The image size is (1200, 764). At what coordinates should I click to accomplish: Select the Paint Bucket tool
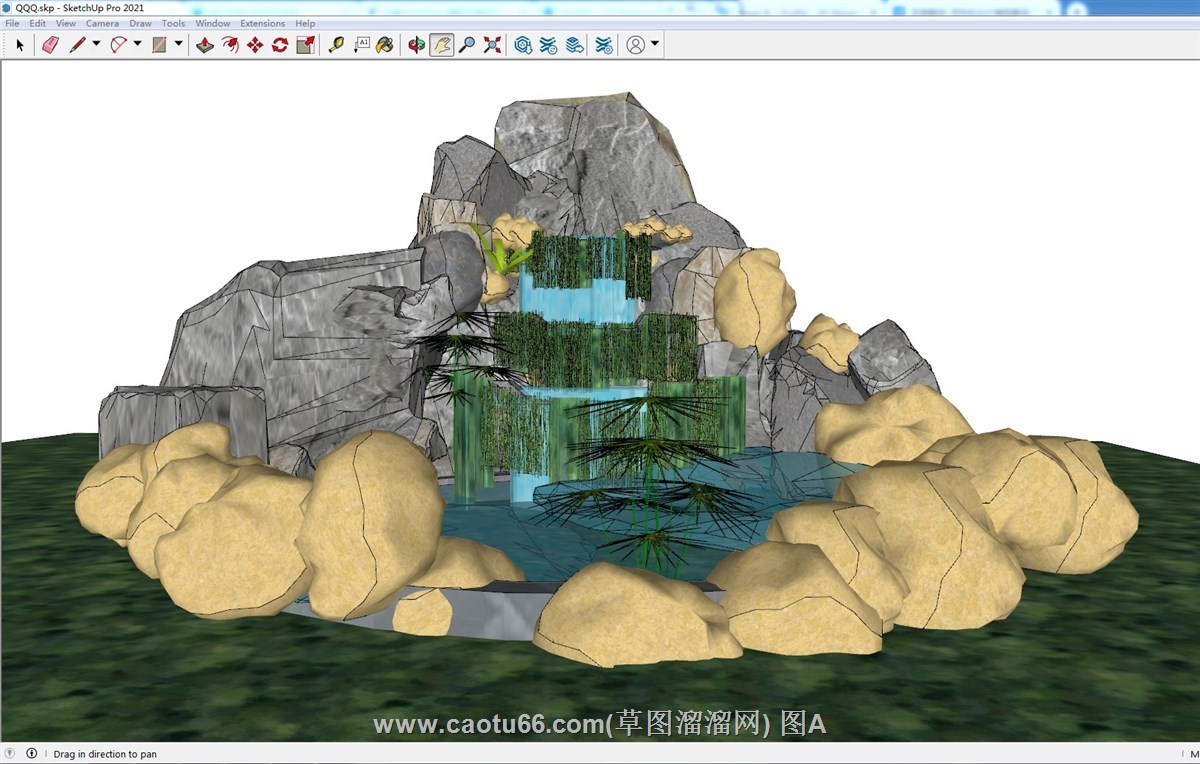[x=385, y=45]
